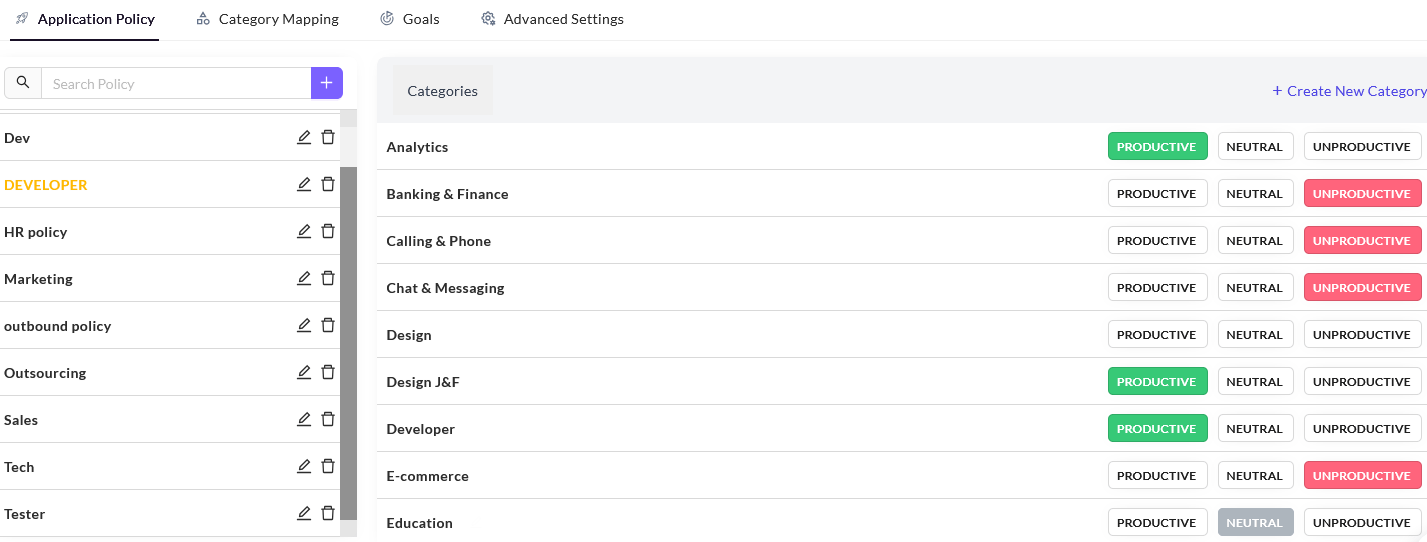
Task: Go to Advanced Settings tab
Action: point(552,19)
